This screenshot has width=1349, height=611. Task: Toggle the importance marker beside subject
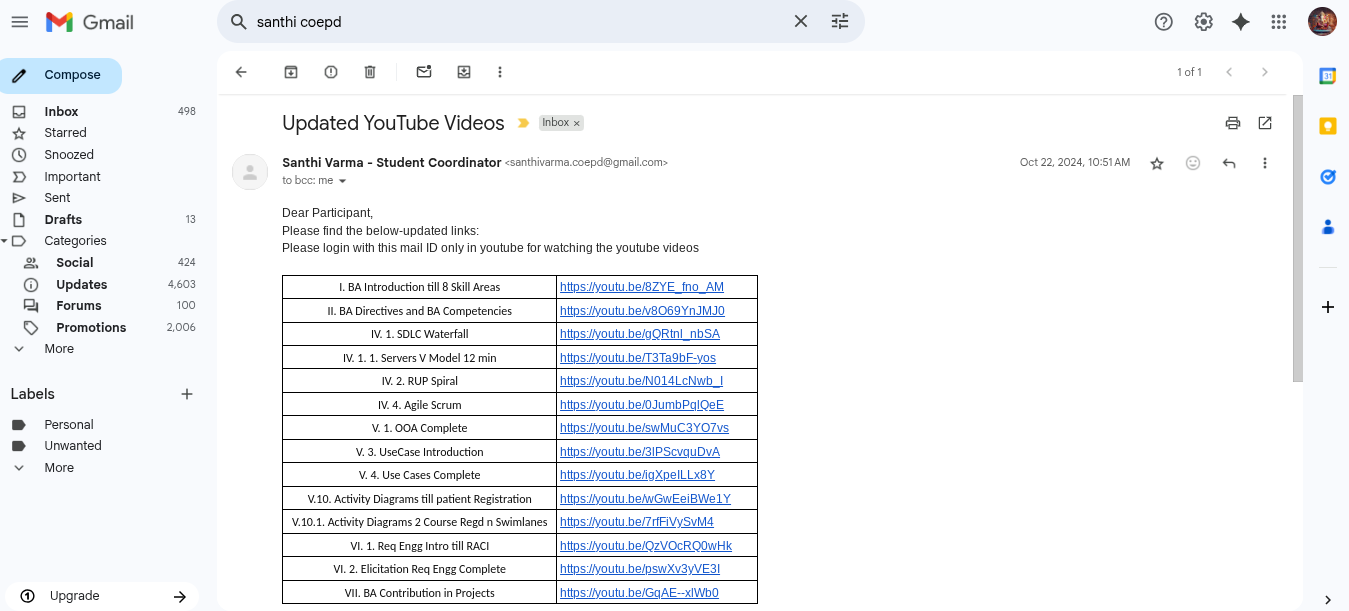point(523,123)
